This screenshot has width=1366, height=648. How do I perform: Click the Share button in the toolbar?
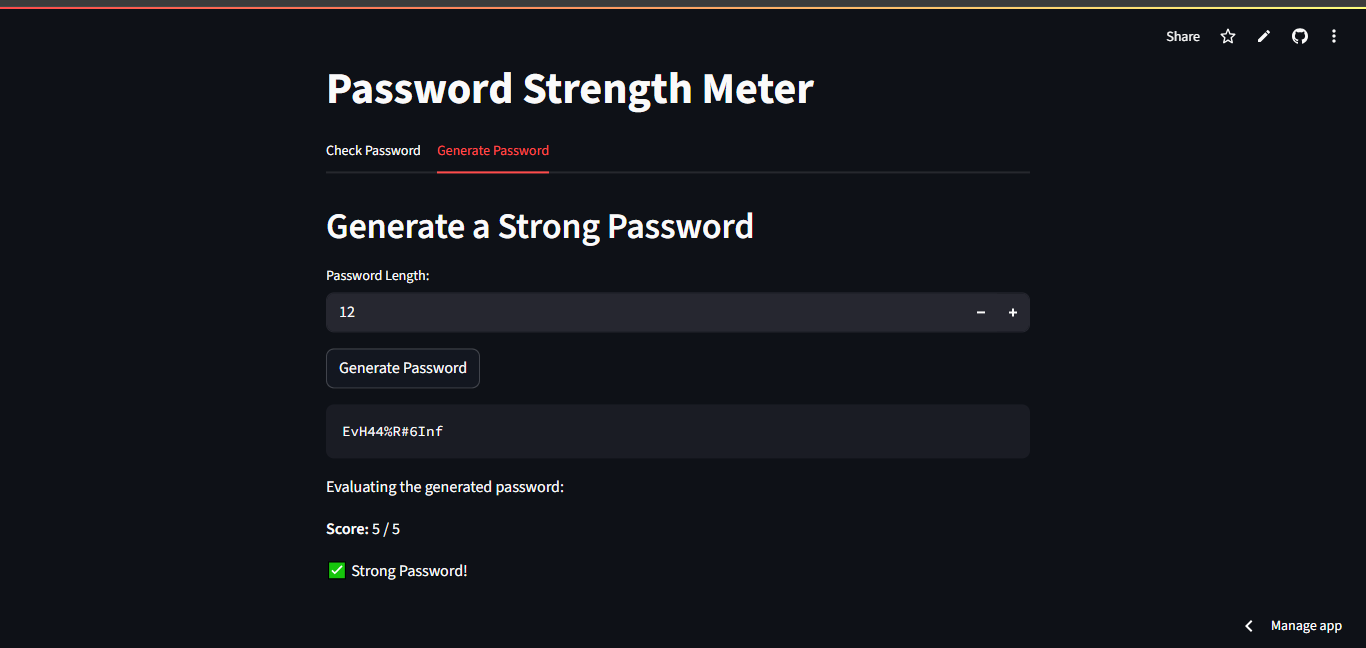(1182, 36)
